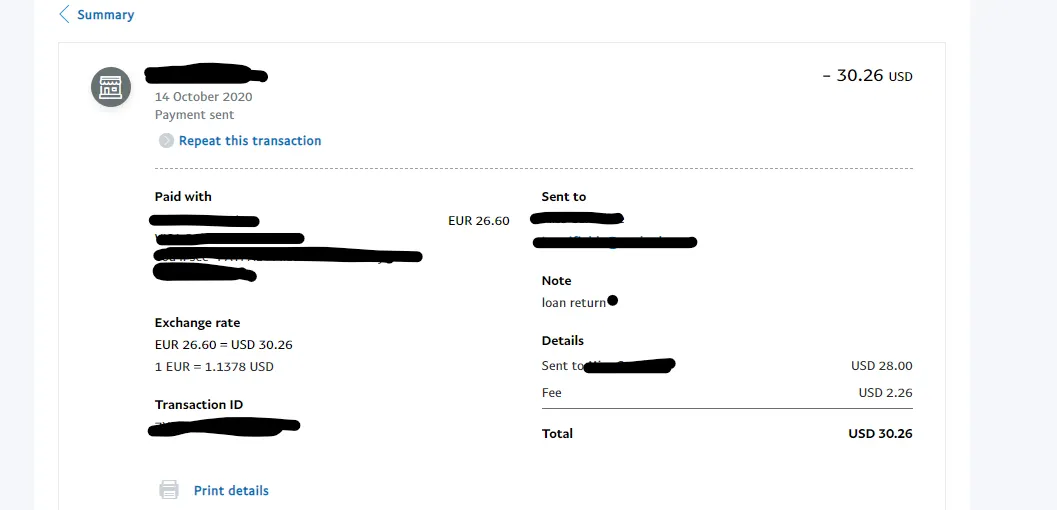
Task: Click the Payment sent status text
Action: coord(194,115)
